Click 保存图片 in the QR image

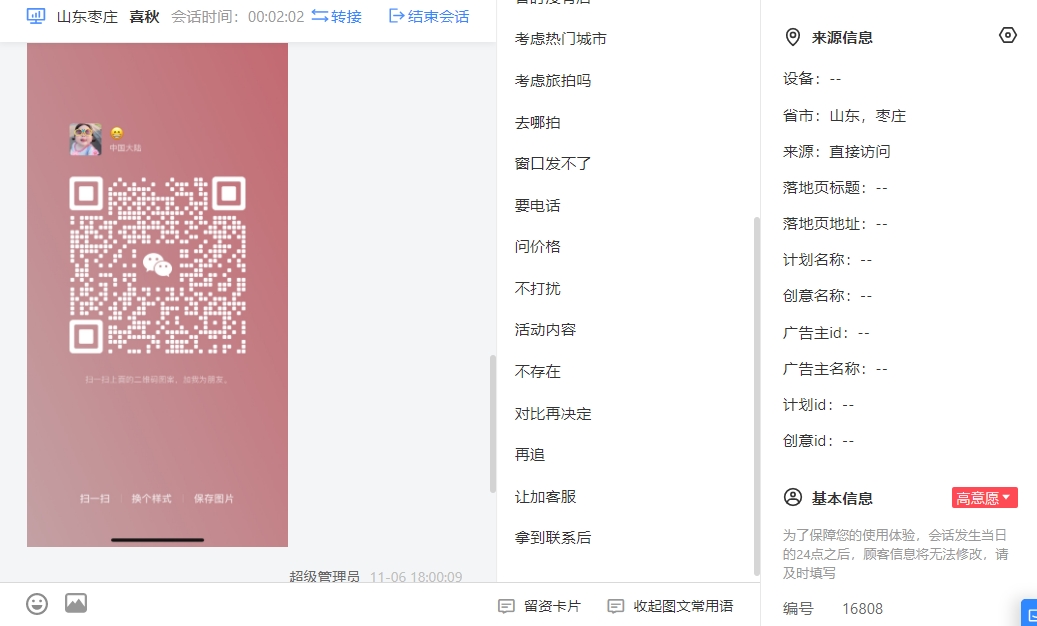click(x=214, y=499)
